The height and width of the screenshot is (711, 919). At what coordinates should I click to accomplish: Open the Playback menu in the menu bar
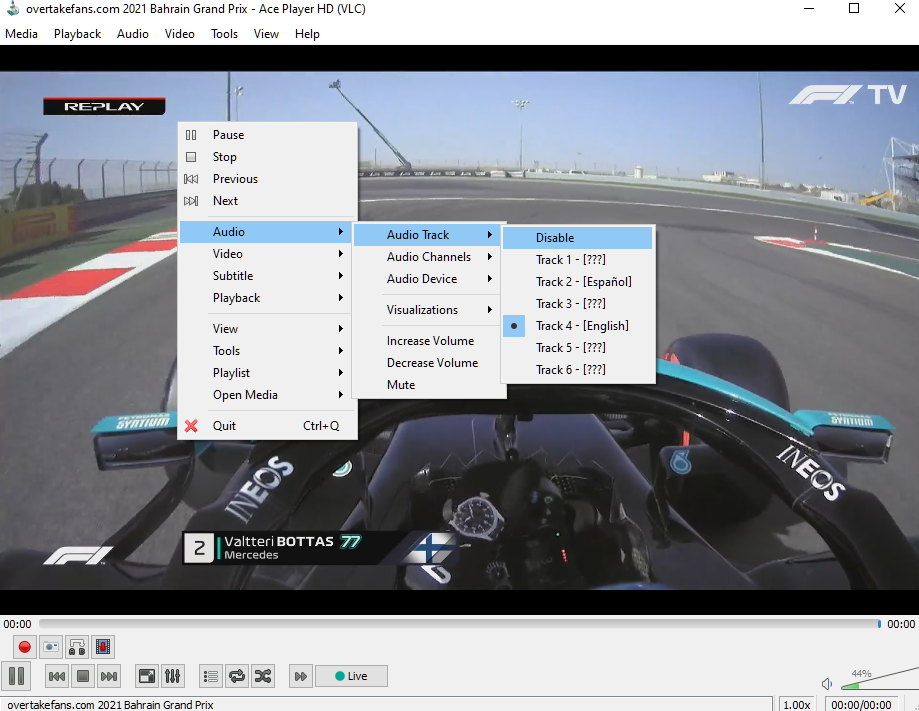tap(77, 34)
